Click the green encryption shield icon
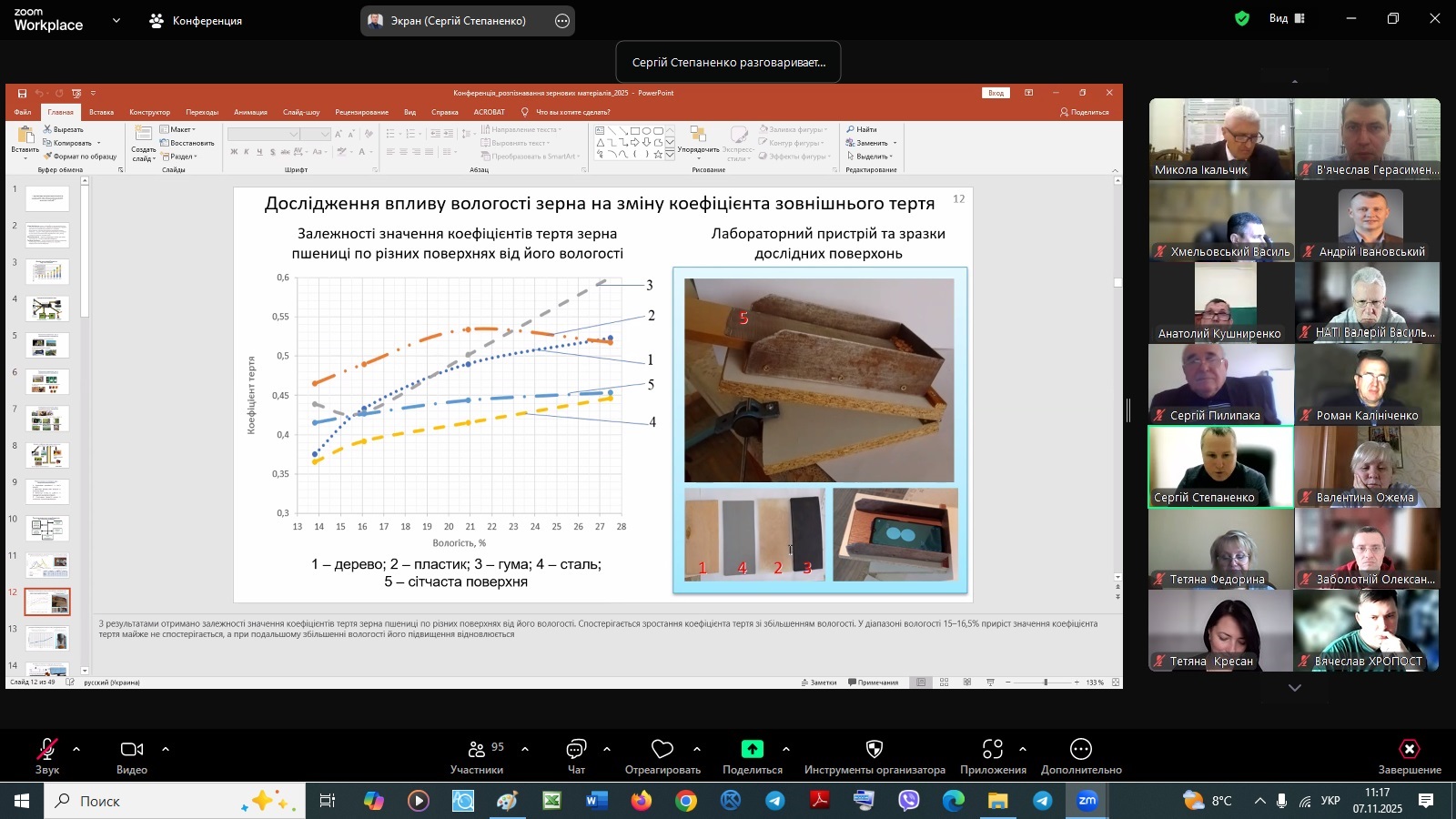This screenshot has height=819, width=1456. coord(1242,18)
